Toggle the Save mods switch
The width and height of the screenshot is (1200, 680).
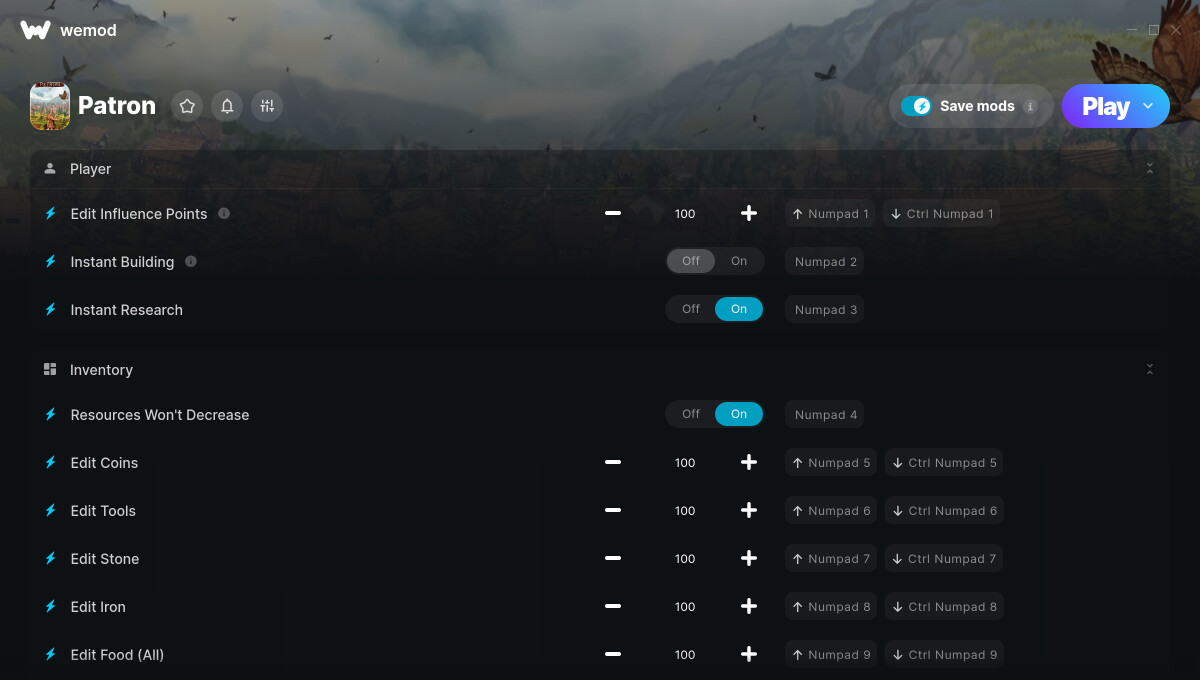coord(916,106)
